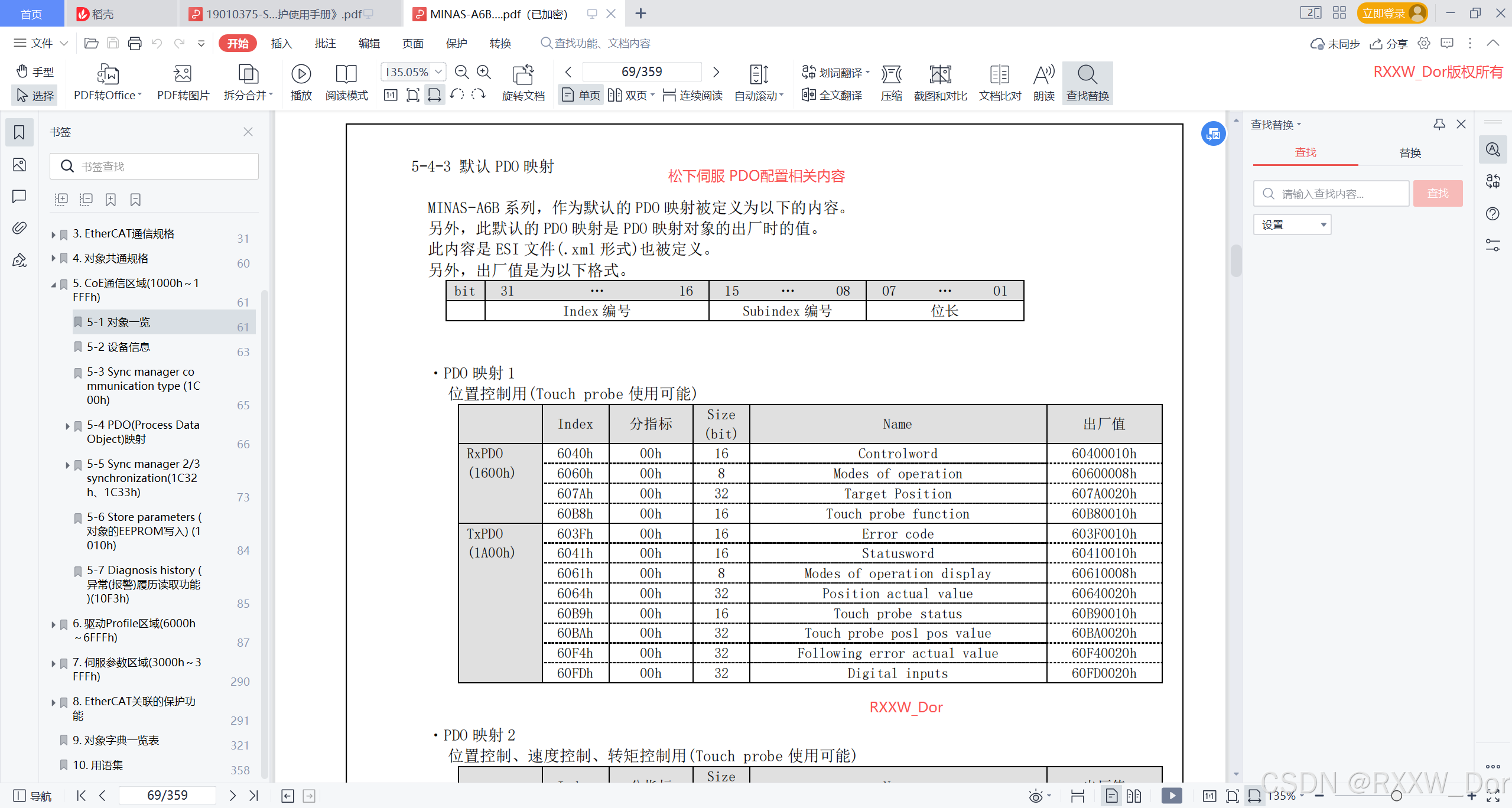1512x808 pixels.
Task: Open the 设置 dropdown in find panel
Action: [x=1292, y=225]
